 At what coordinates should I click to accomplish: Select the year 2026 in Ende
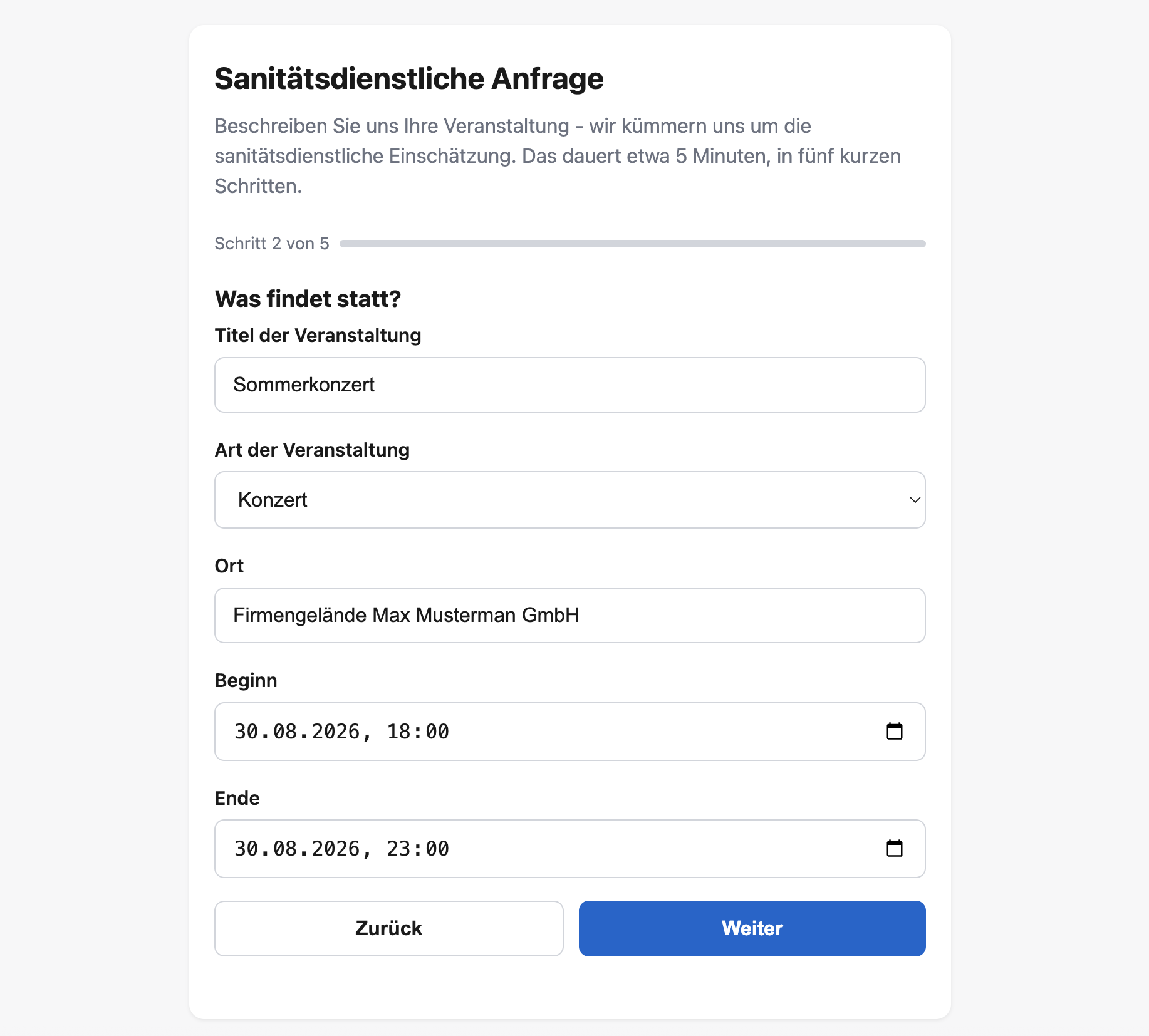click(x=336, y=849)
